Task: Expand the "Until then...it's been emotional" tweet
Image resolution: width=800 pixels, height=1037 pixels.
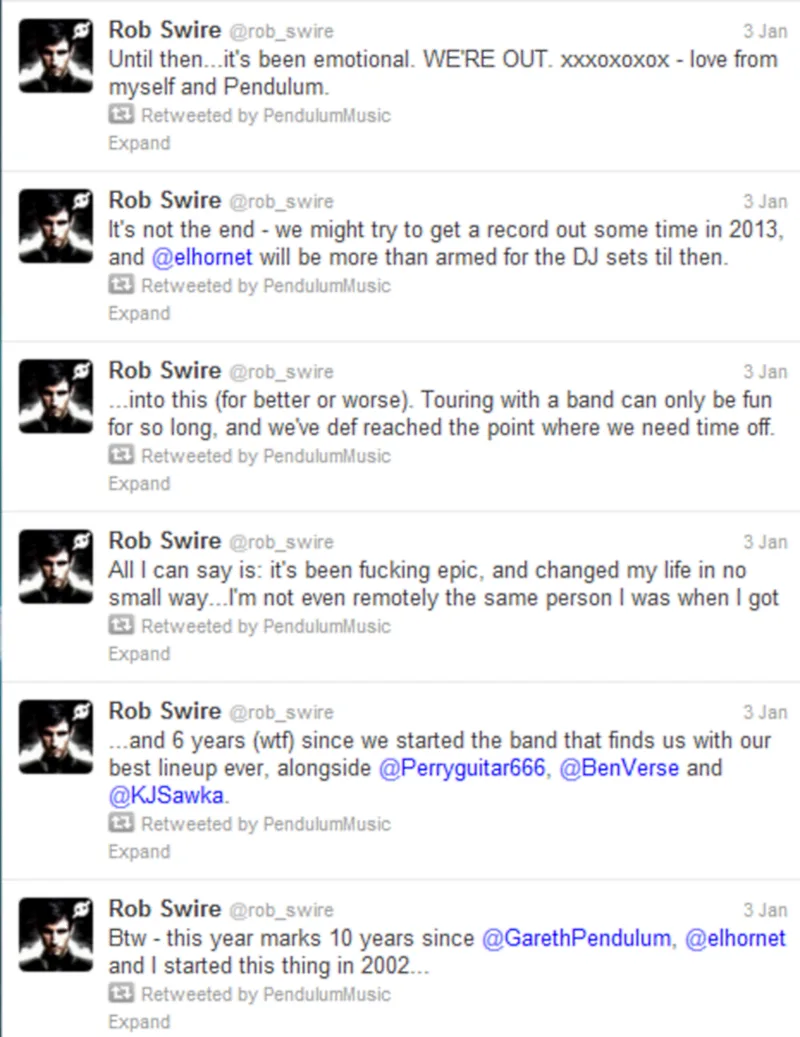Action: [x=139, y=143]
